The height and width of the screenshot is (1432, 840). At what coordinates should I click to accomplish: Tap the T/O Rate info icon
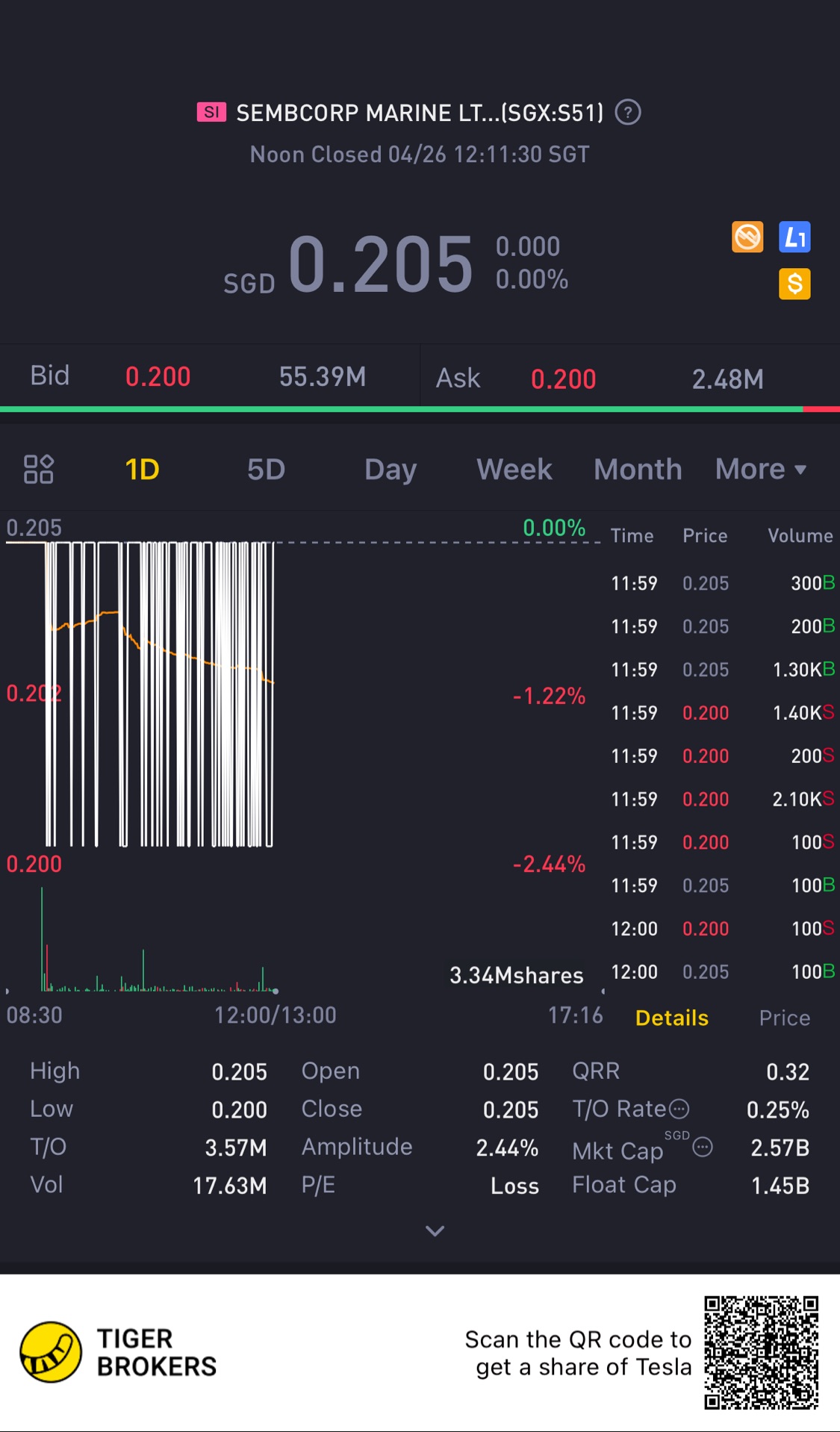point(679,1109)
